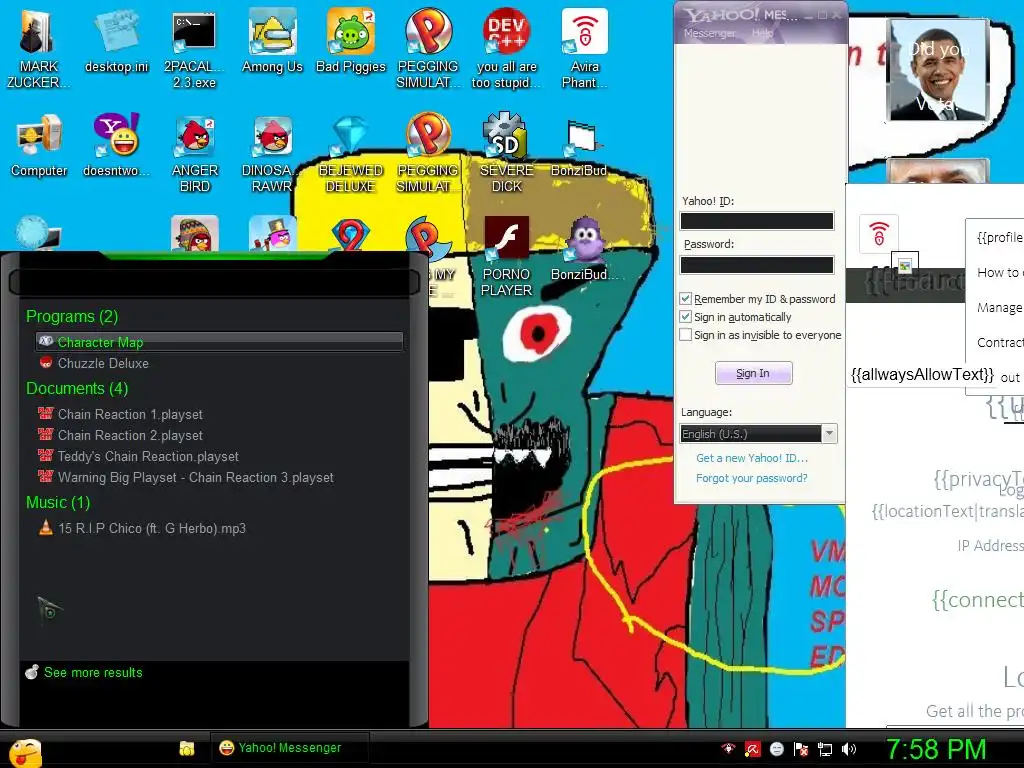
Task: Click Get a new Yahoo! ID link
Action: tap(752, 458)
